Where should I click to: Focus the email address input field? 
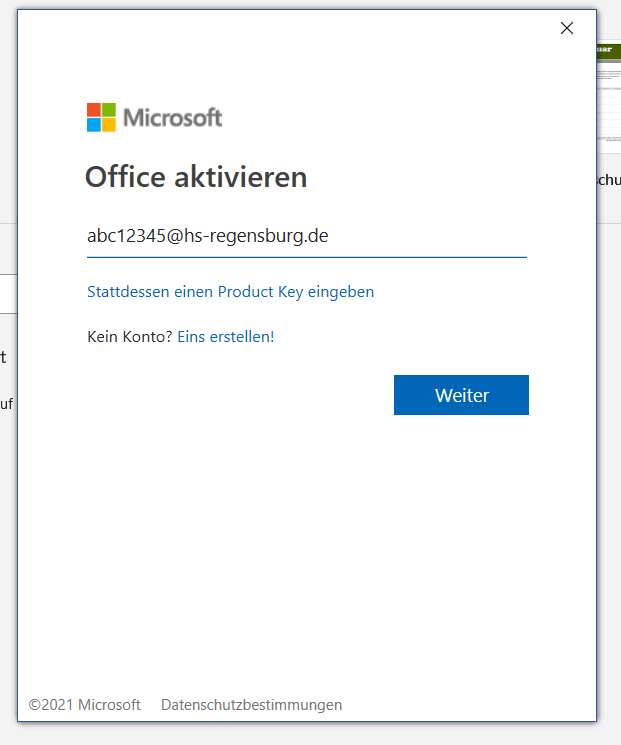point(306,236)
